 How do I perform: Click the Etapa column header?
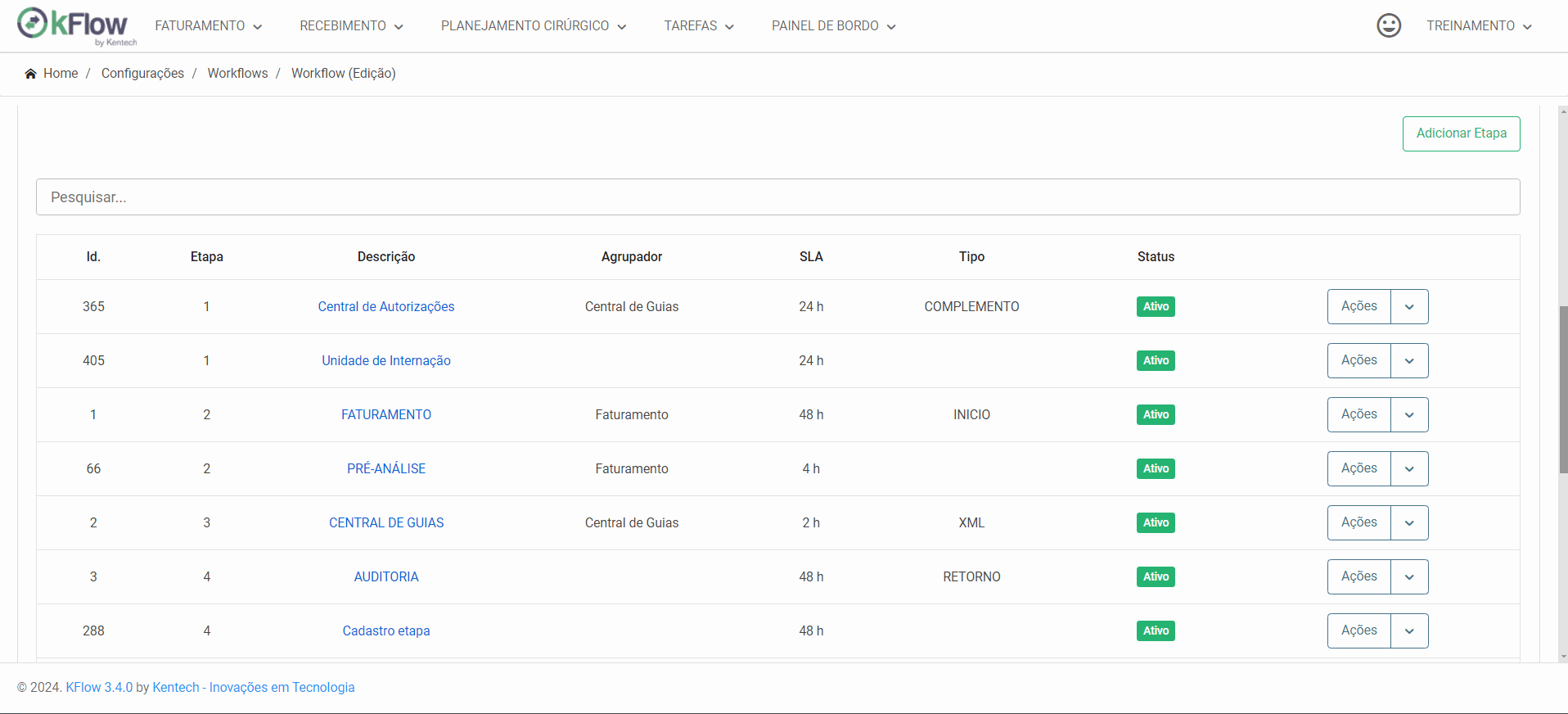[207, 257]
